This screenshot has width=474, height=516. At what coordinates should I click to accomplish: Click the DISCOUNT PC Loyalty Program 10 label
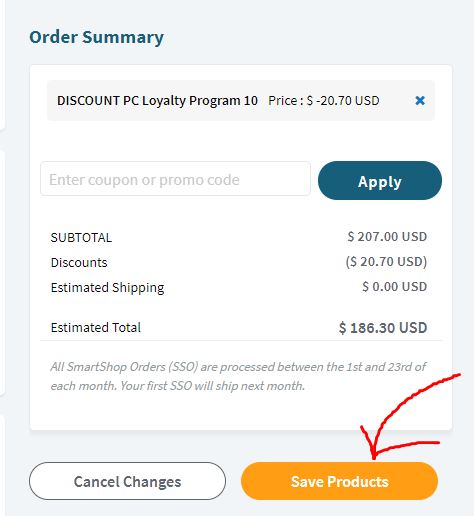tap(157, 100)
